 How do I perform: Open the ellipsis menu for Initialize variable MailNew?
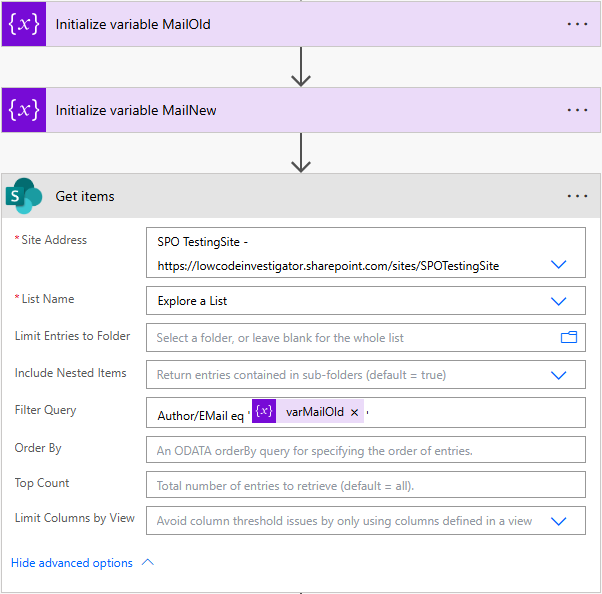click(577, 110)
